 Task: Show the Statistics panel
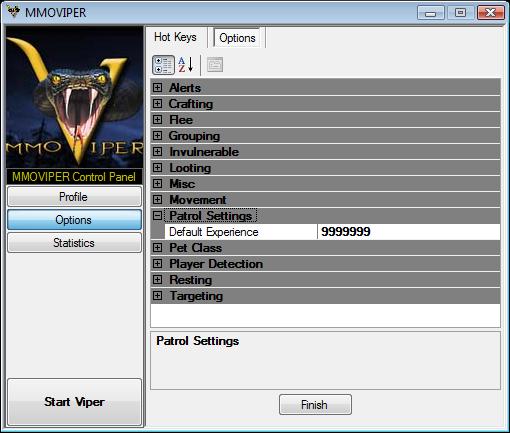click(x=74, y=243)
